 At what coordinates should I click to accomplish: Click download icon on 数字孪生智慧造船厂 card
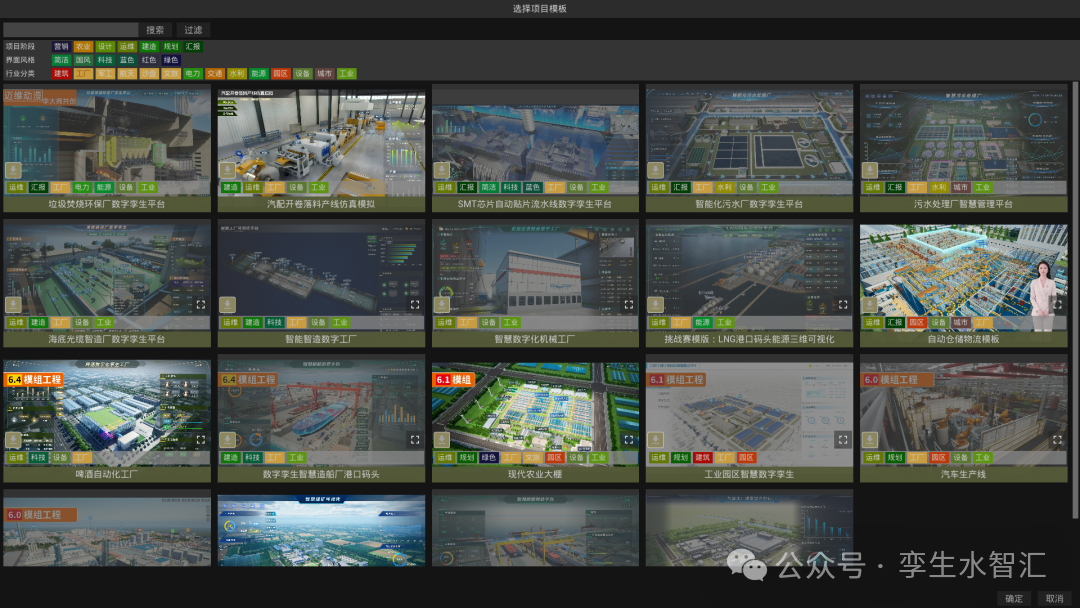(x=227, y=439)
